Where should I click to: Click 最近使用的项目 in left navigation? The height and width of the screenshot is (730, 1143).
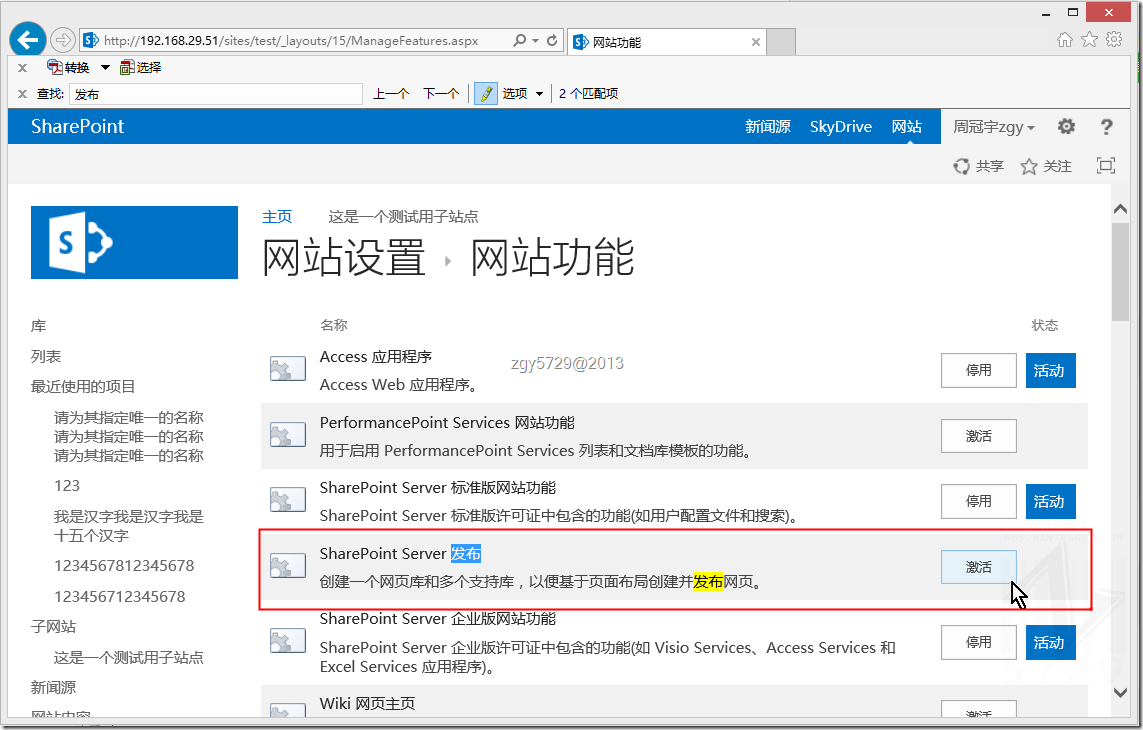83,387
